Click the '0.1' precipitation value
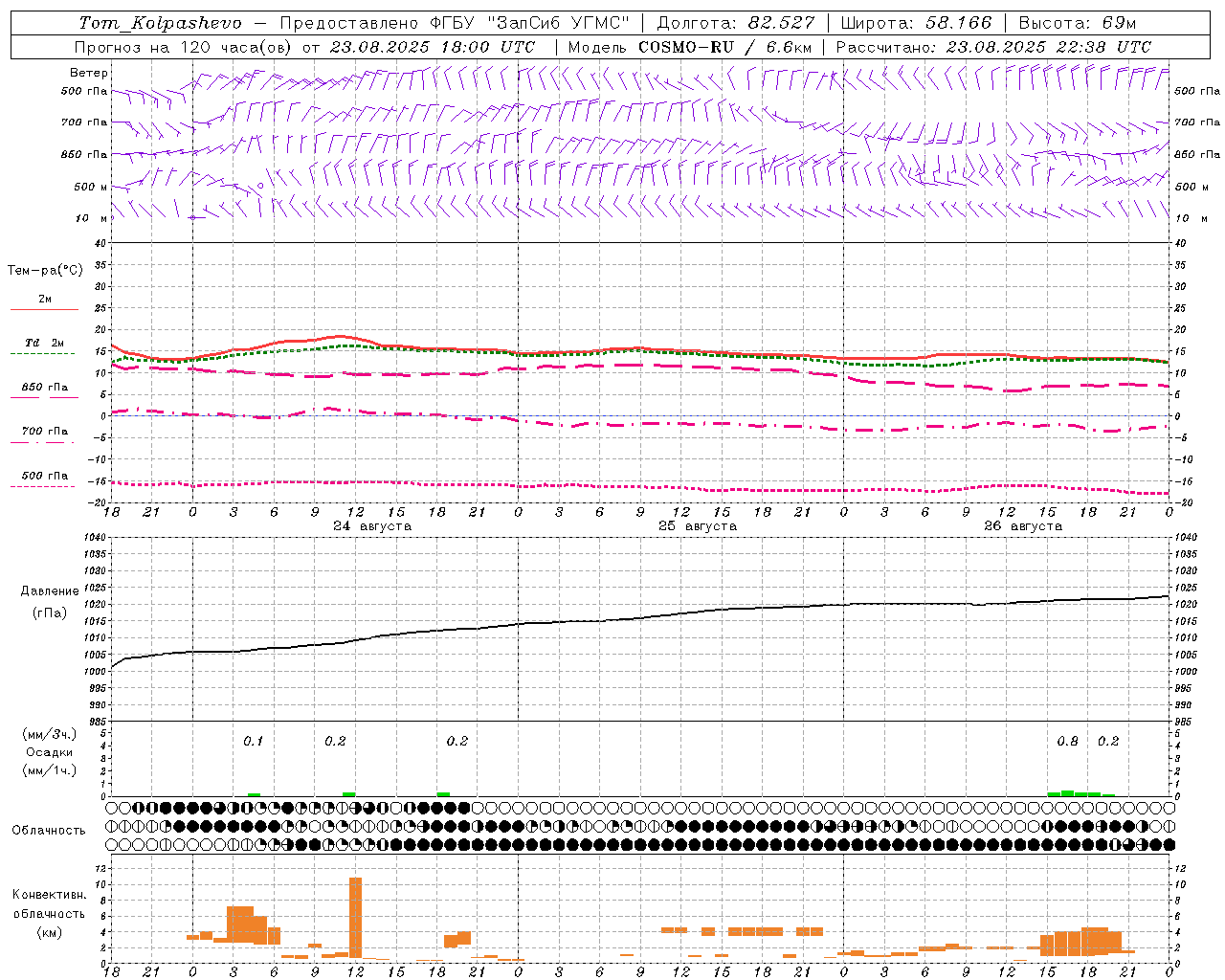This screenshot has height=980, width=1225. pyautogui.click(x=253, y=742)
